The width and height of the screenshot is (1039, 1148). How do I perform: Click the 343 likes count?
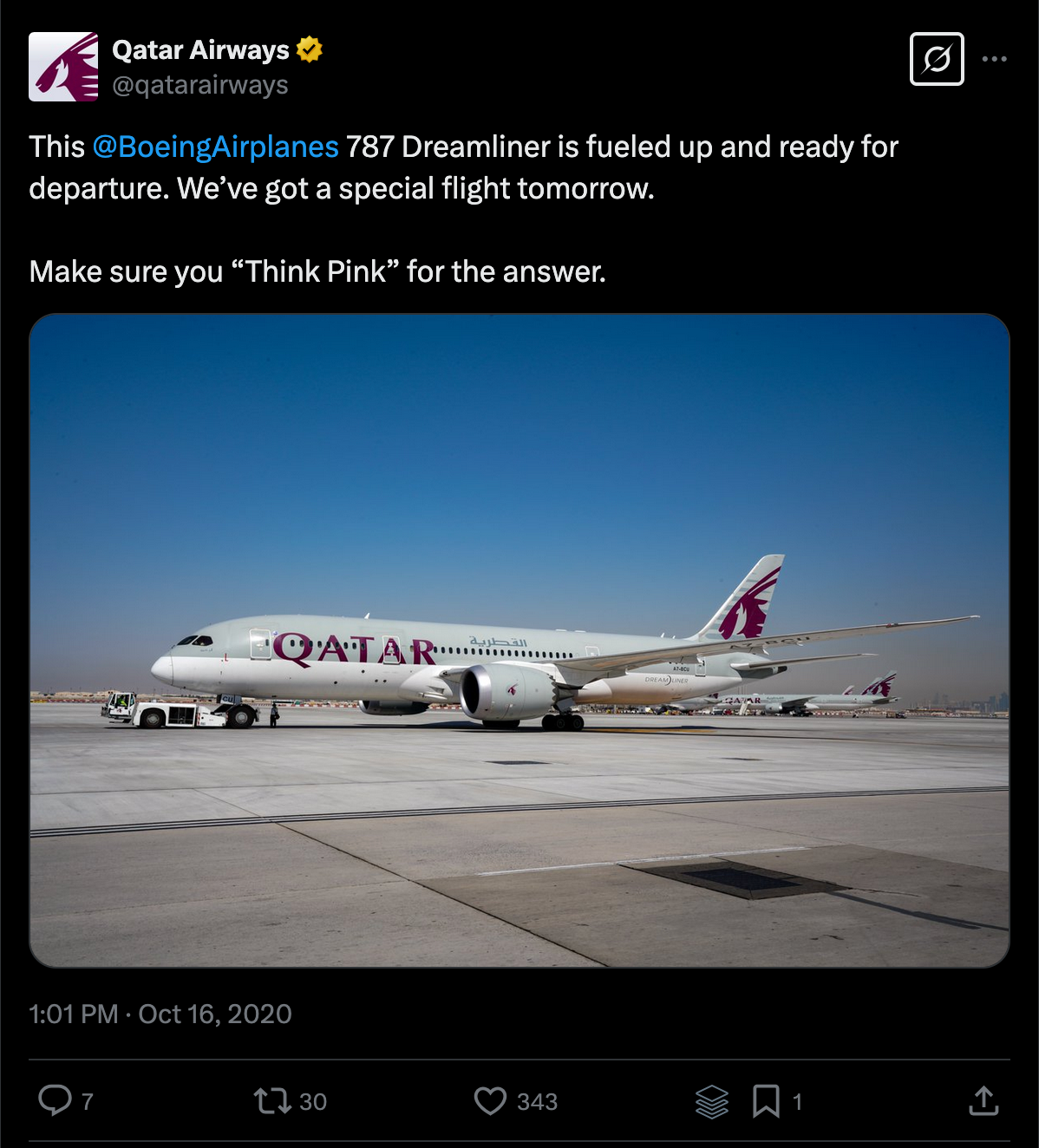point(537,1102)
